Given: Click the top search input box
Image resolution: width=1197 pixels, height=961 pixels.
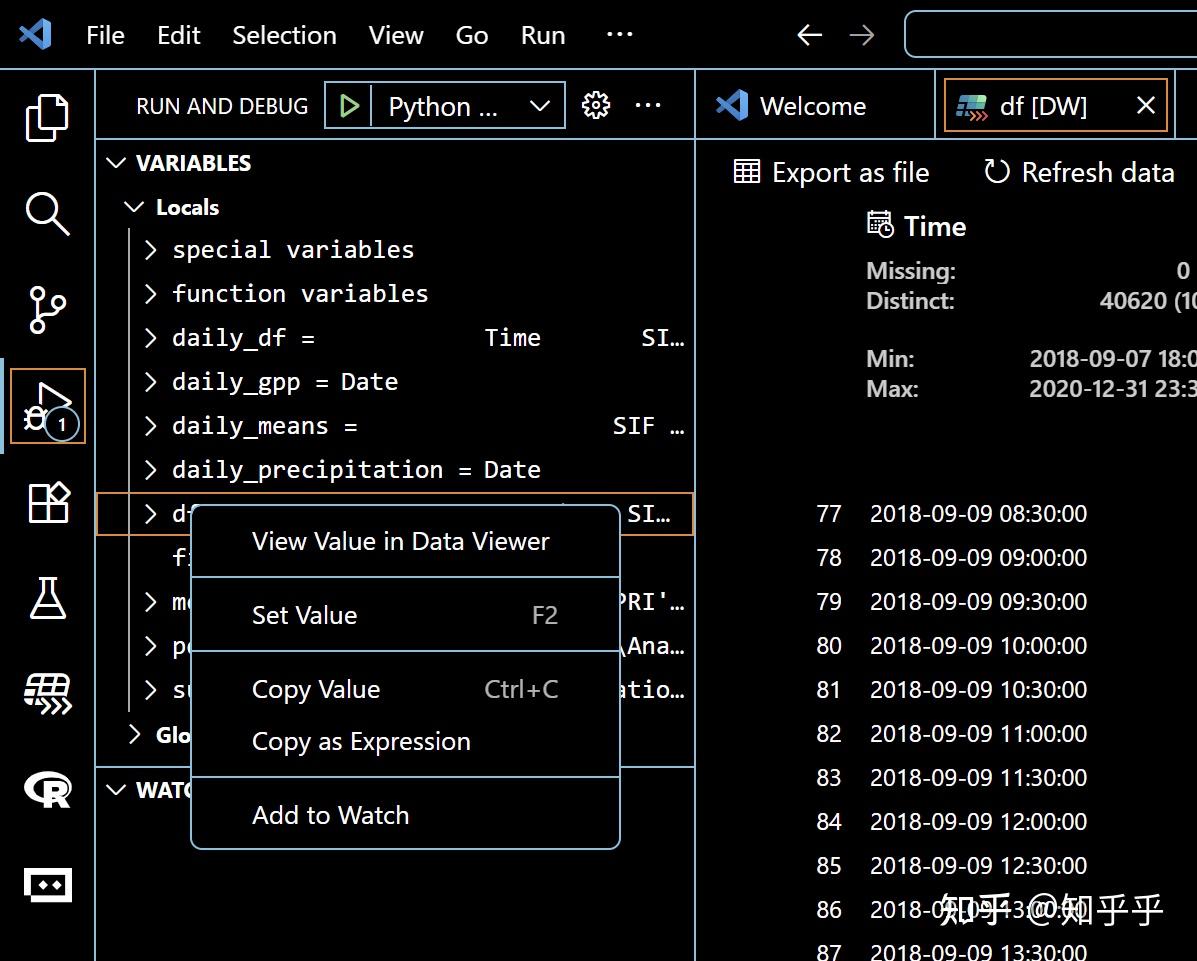Looking at the screenshot, I should tap(1050, 34).
